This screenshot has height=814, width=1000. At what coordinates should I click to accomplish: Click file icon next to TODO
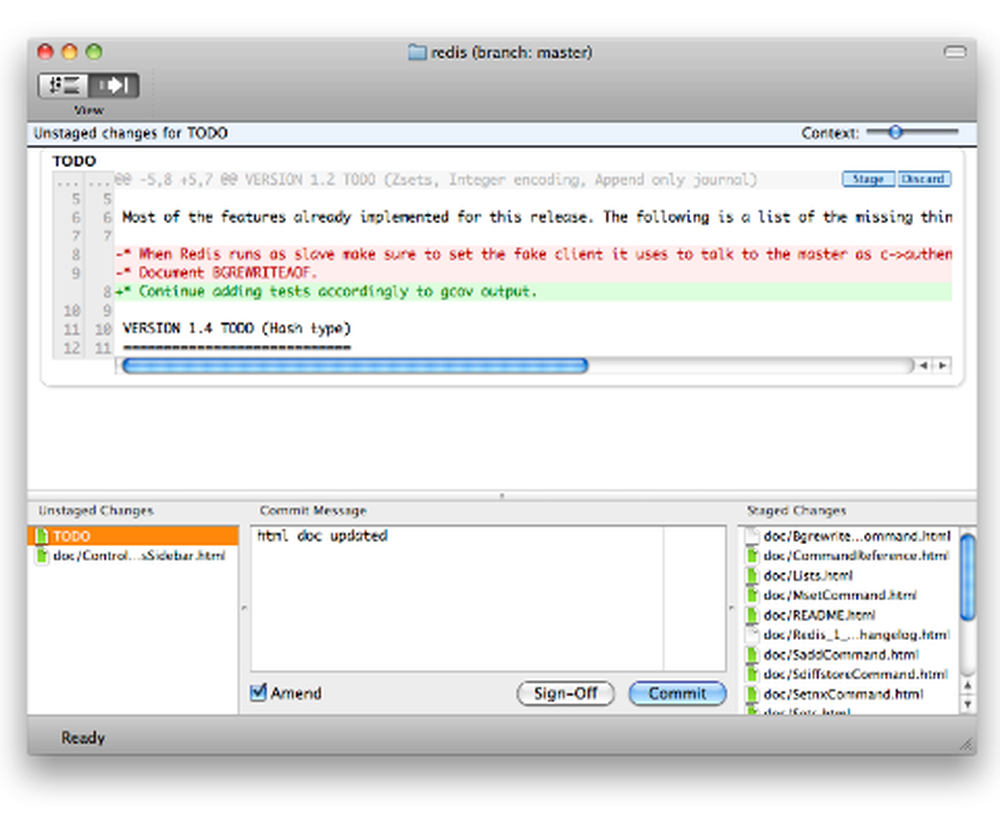click(42, 535)
